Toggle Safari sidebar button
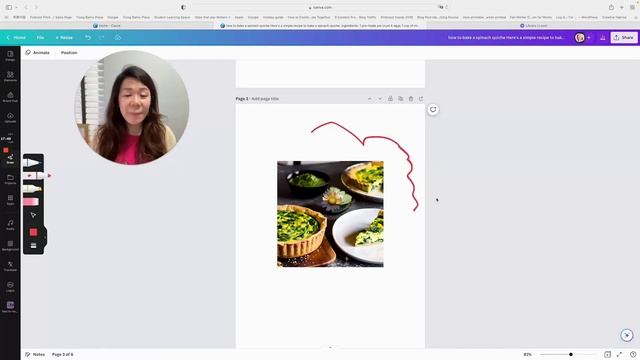 coord(9,7)
